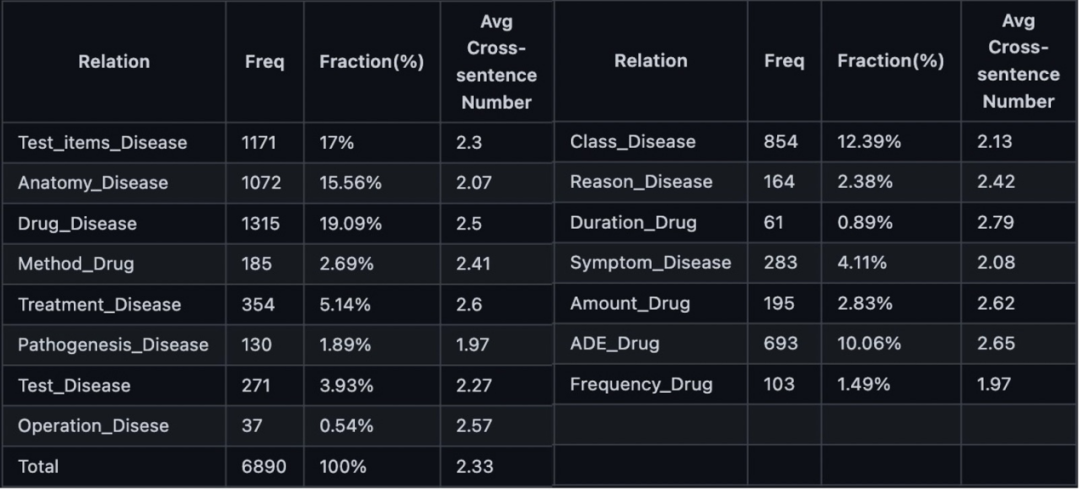Select the Method_Drug table cell
Image resolution: width=1080 pixels, height=490 pixels.
coord(76,264)
